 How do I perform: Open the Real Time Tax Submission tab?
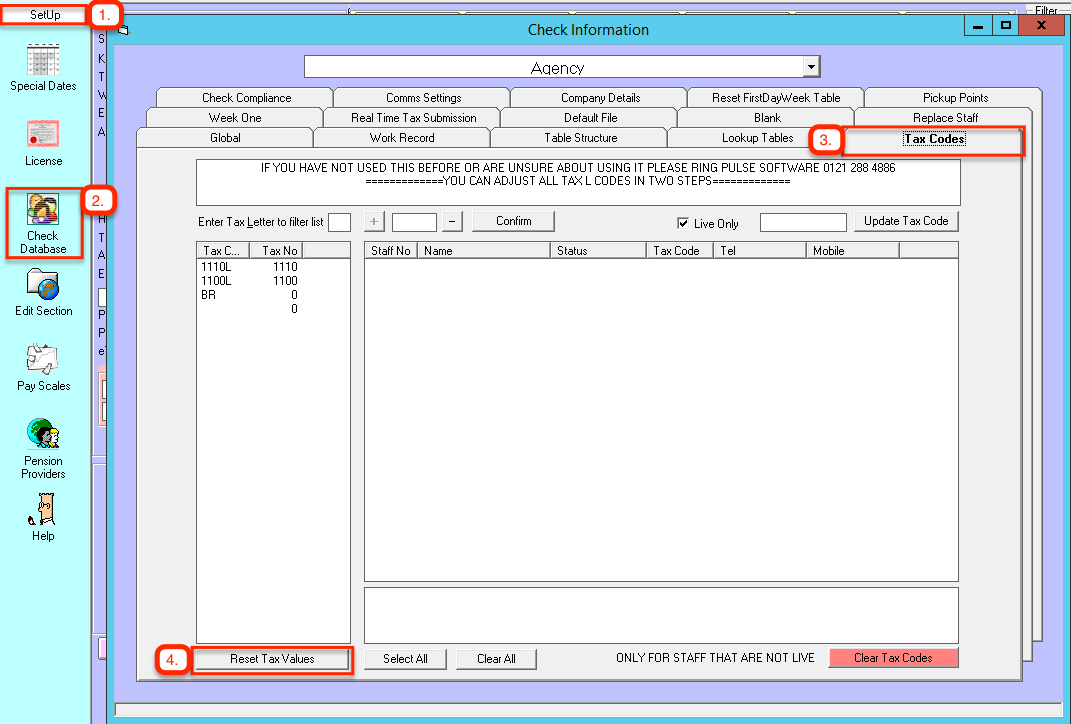coord(413,118)
